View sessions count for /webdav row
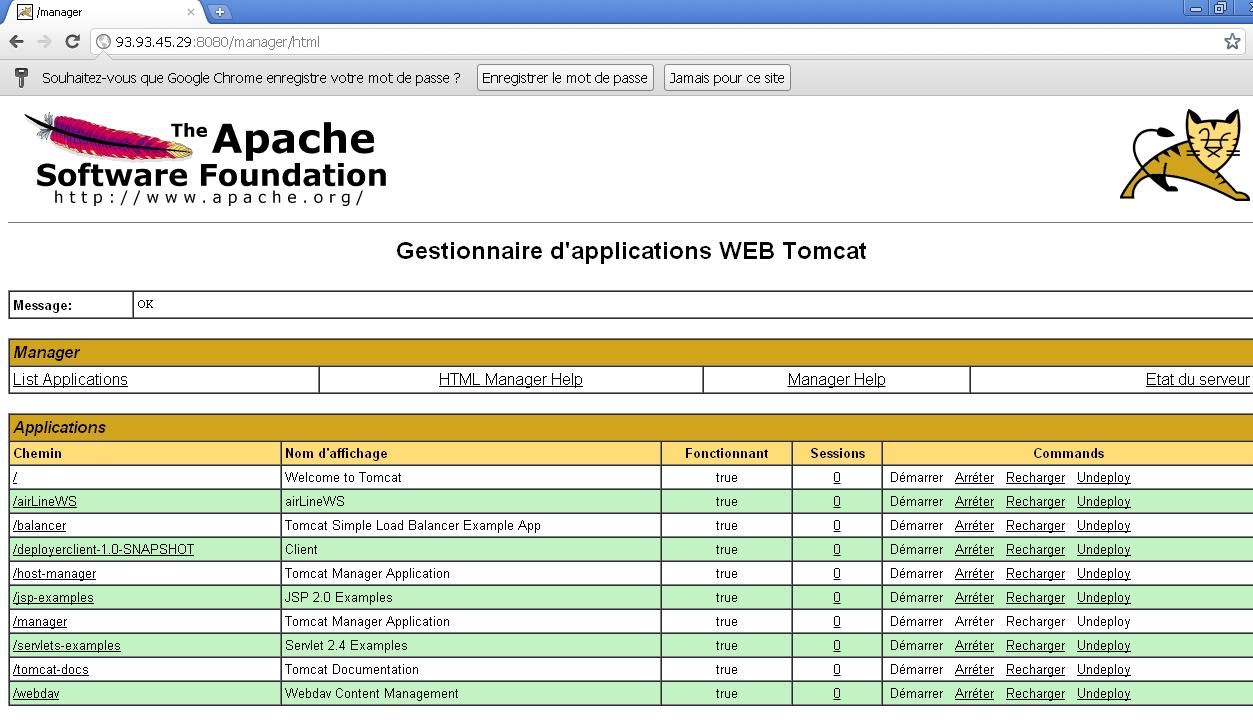Image resolution: width=1253 pixels, height=720 pixels. [837, 694]
